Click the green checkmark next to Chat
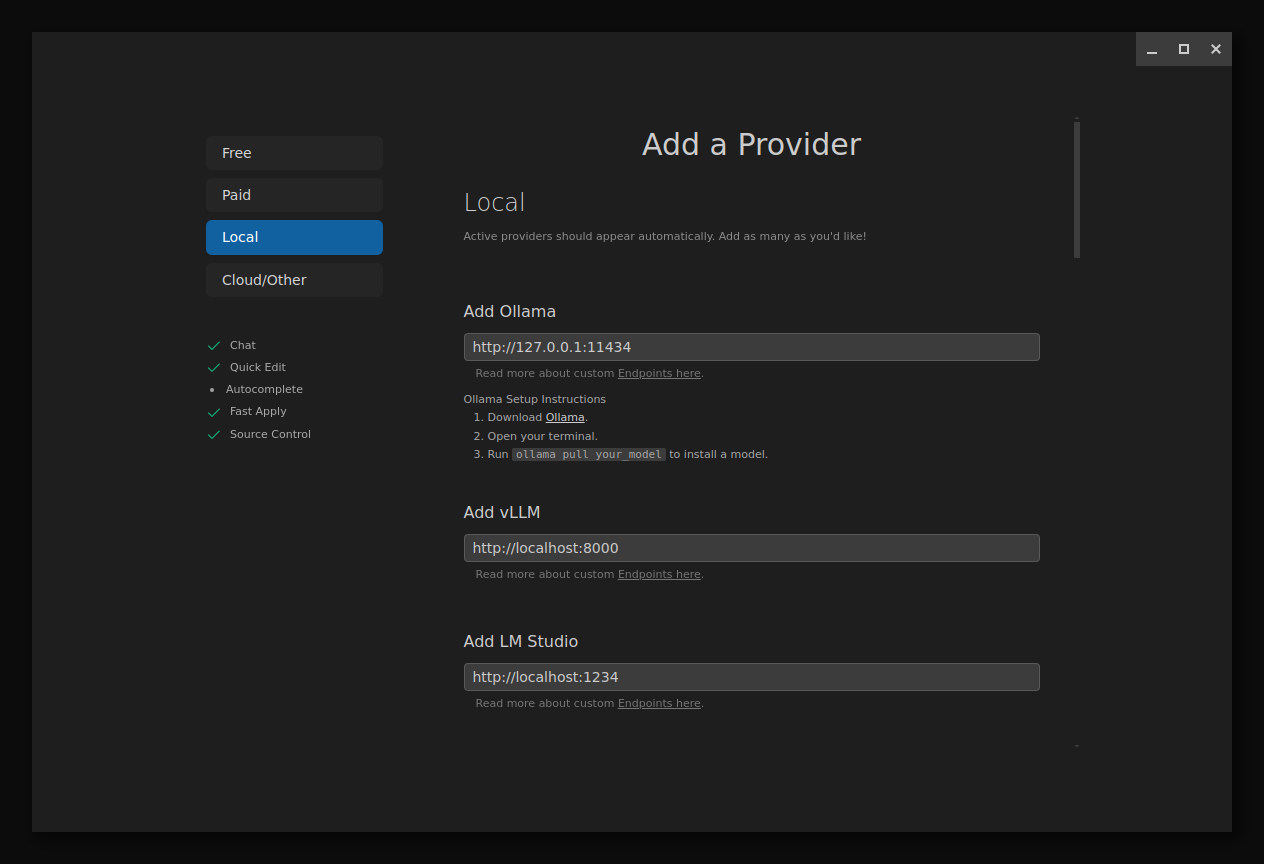Viewport: 1264px width, 864px height. (x=213, y=345)
